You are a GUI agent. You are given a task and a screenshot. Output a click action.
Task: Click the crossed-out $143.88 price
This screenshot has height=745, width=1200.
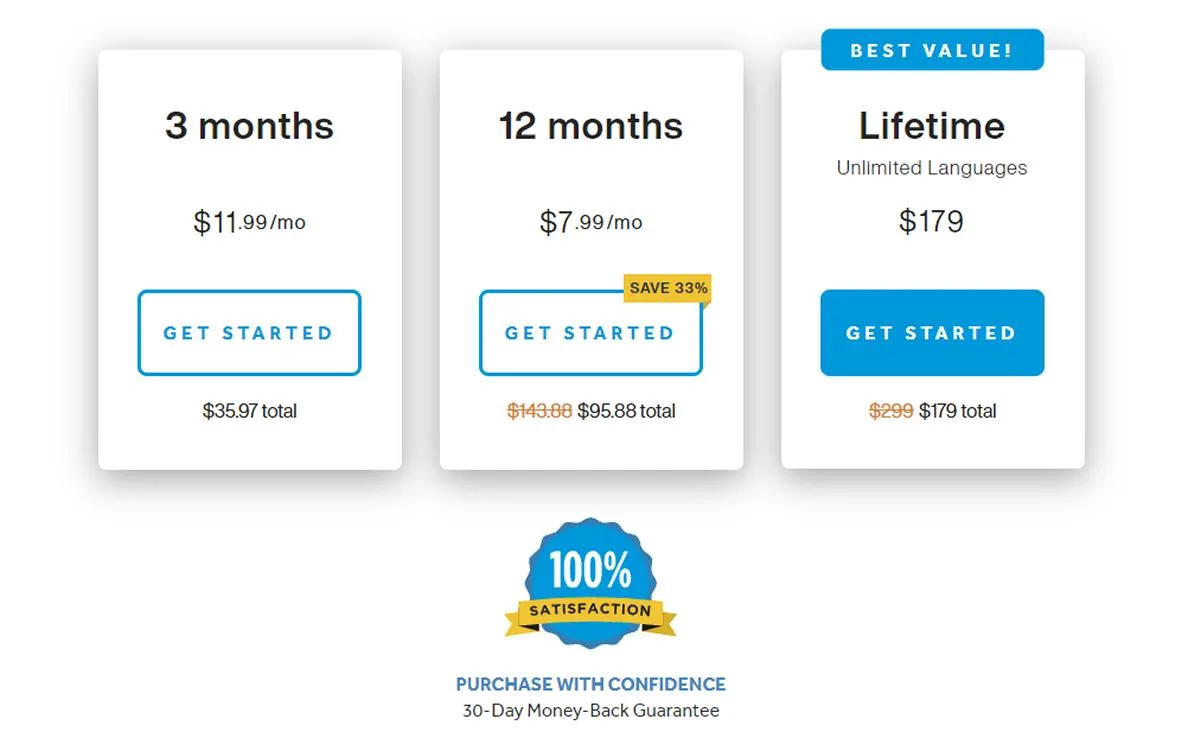pos(540,411)
